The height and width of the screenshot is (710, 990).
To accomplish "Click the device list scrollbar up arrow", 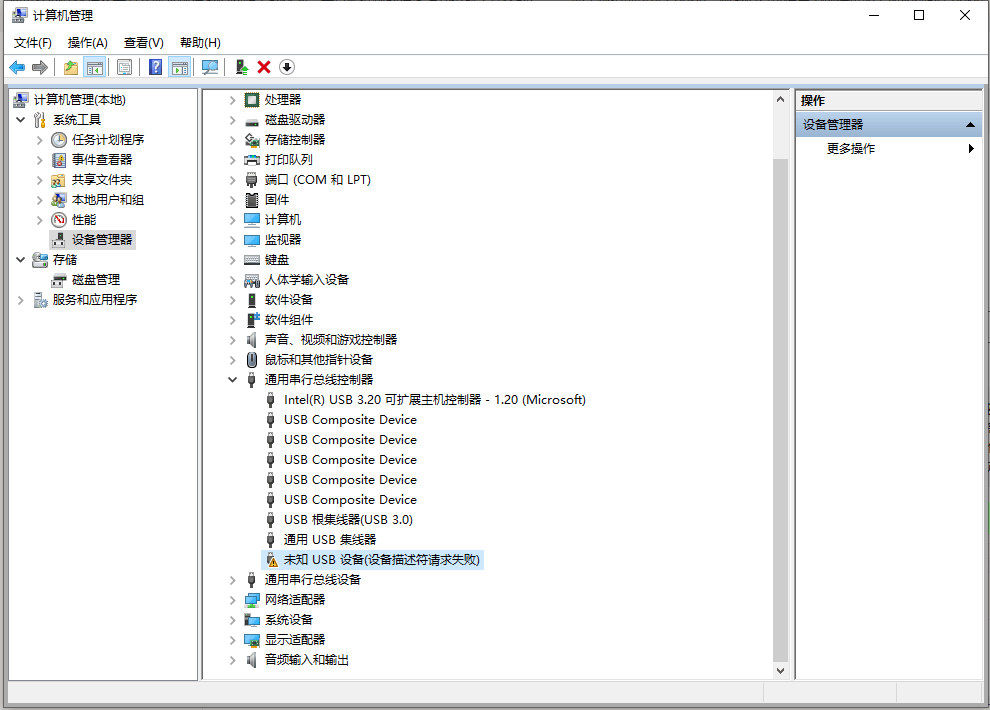I will (780, 99).
